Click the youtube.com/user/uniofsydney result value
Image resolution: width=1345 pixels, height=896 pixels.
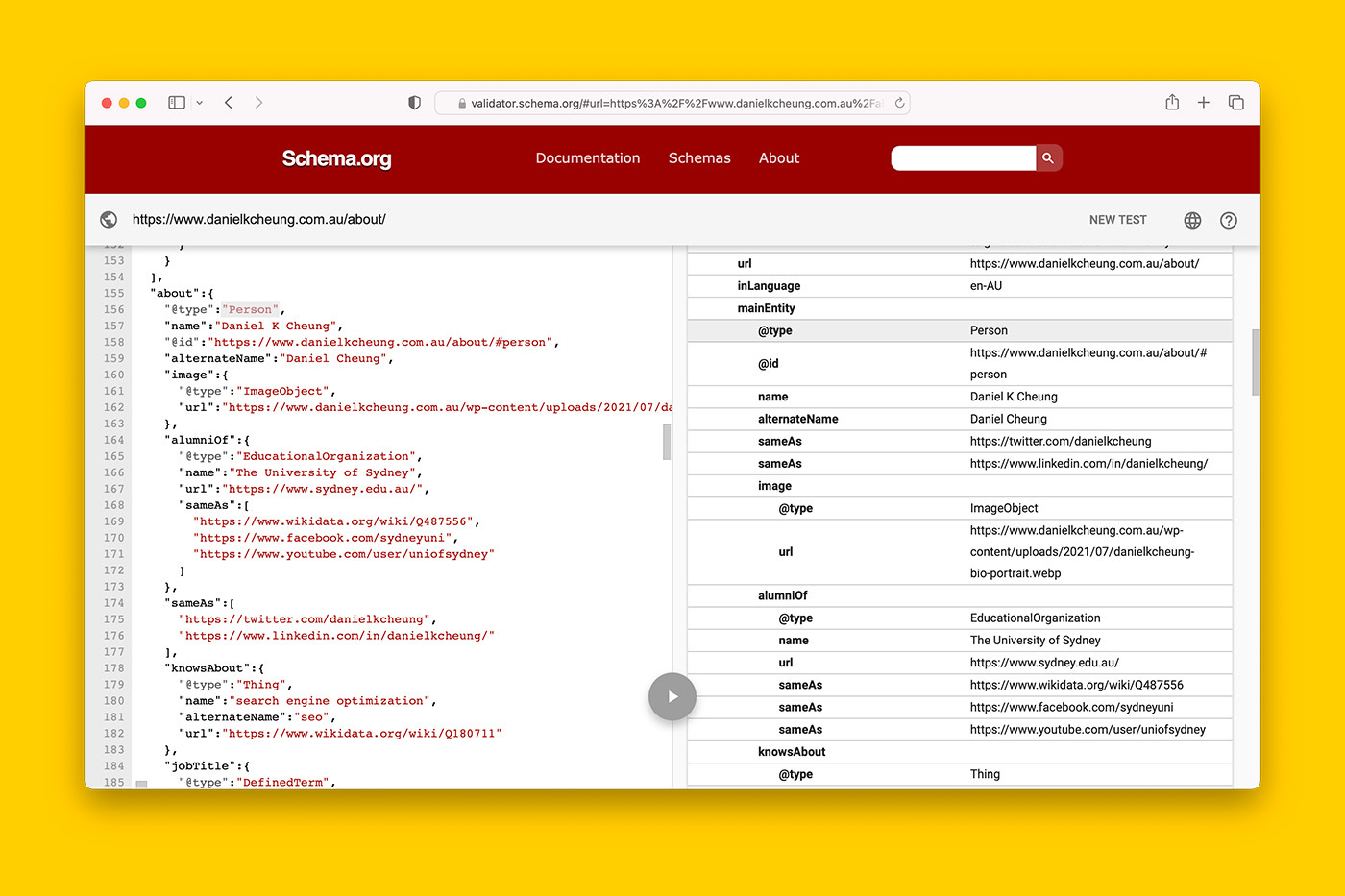click(x=1088, y=730)
